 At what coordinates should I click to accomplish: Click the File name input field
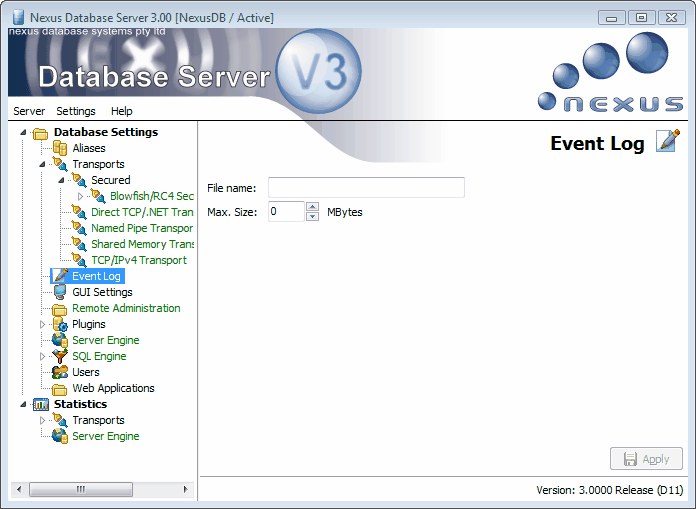(x=366, y=187)
